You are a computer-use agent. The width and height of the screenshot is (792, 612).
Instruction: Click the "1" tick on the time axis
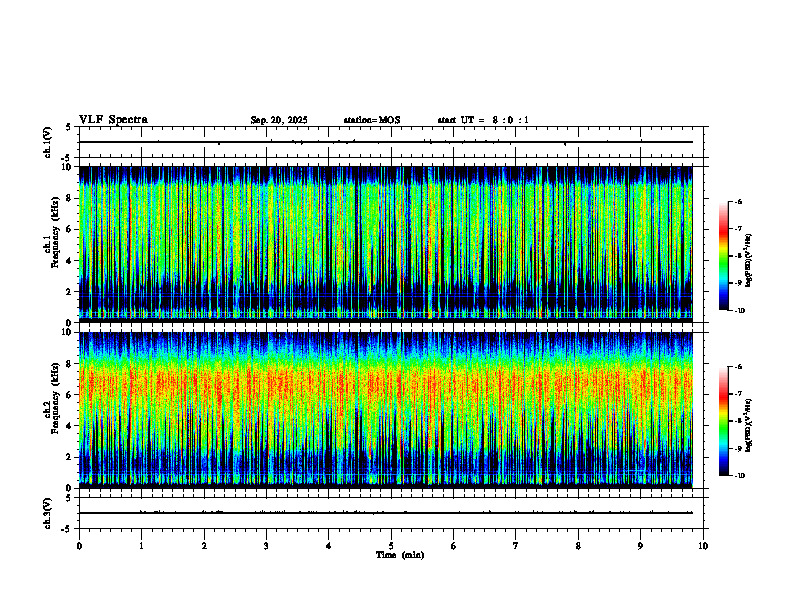point(141,546)
